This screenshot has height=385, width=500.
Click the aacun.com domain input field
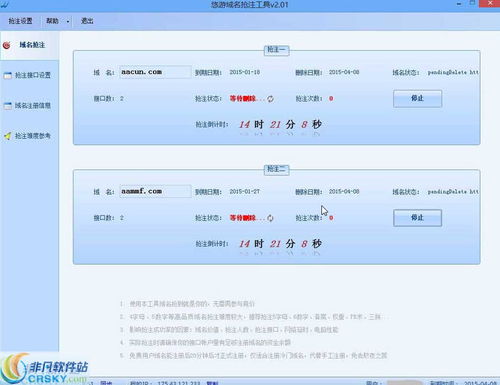click(x=155, y=72)
